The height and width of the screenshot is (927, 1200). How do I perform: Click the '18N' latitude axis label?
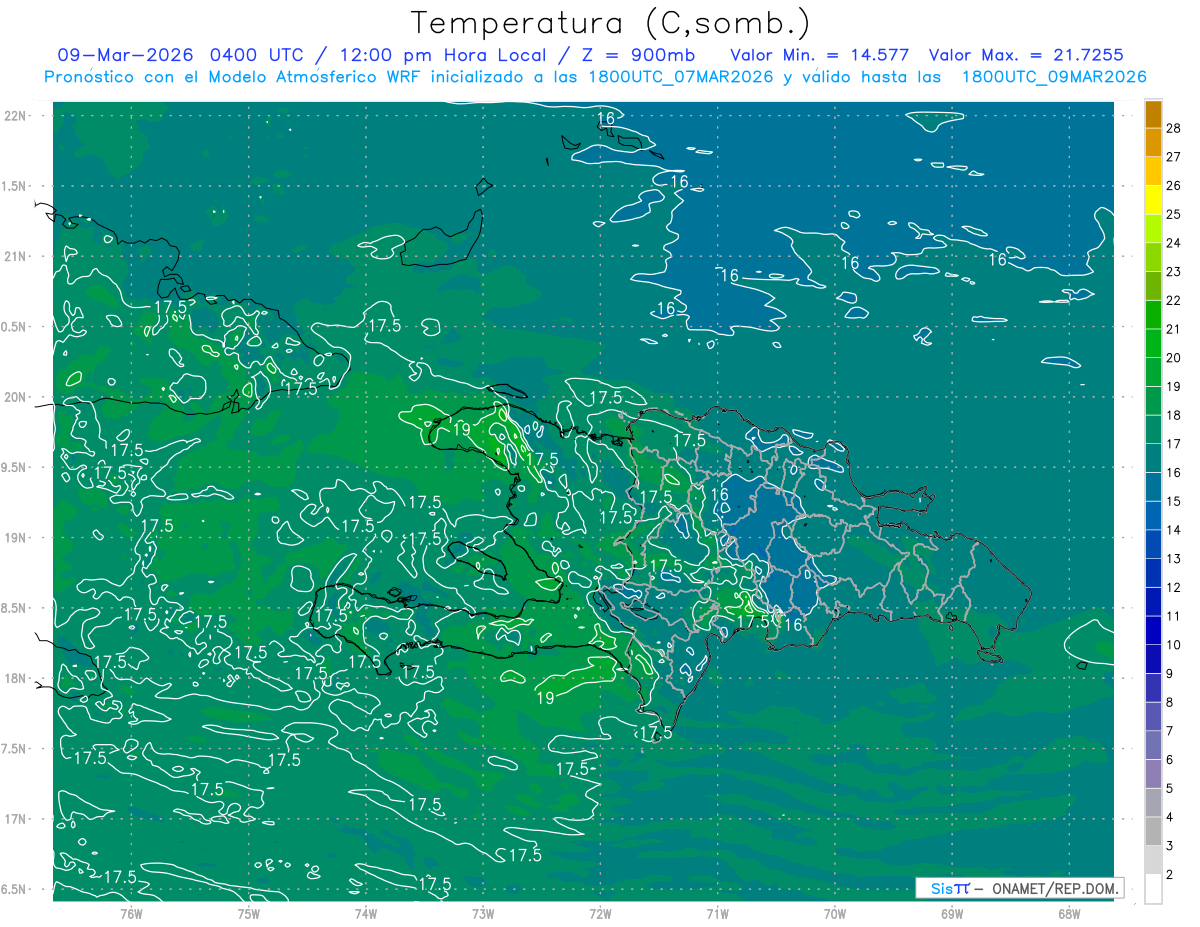15,678
